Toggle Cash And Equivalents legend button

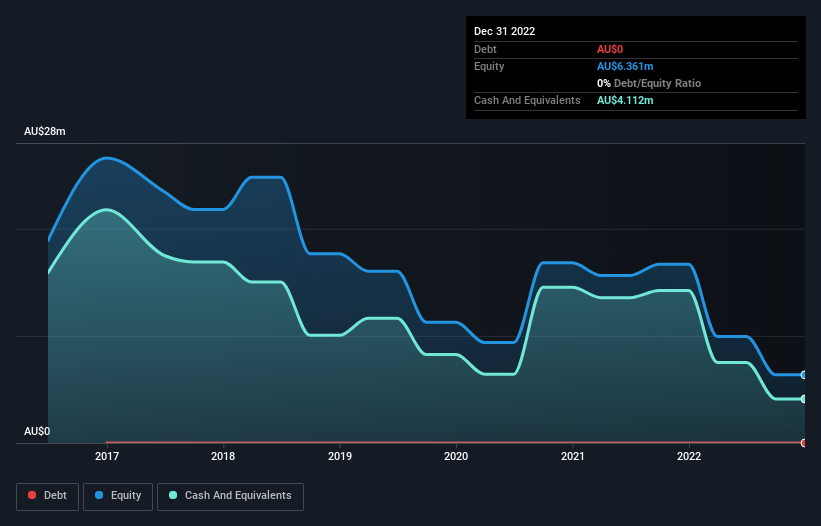(230, 496)
